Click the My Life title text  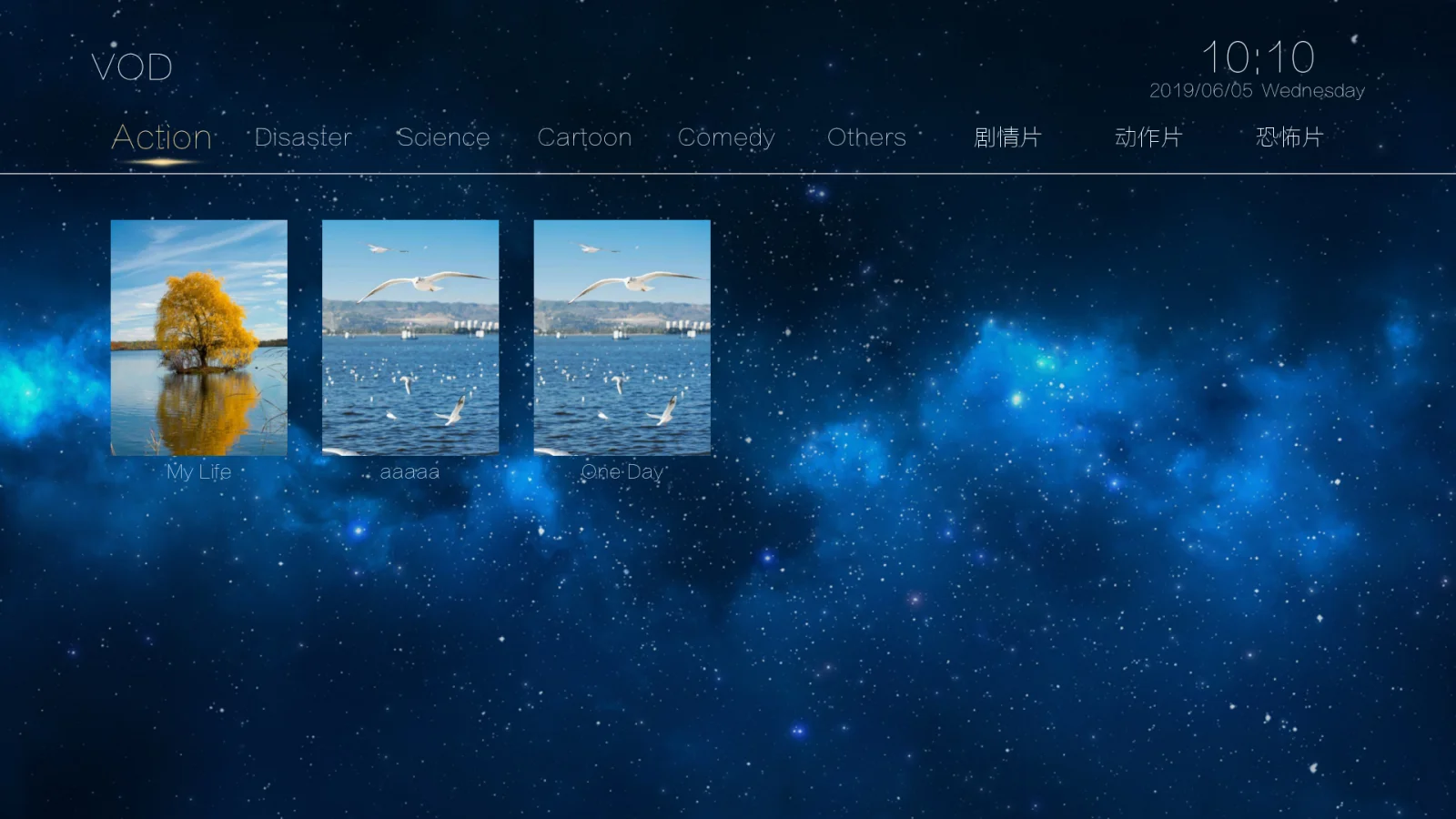199,472
